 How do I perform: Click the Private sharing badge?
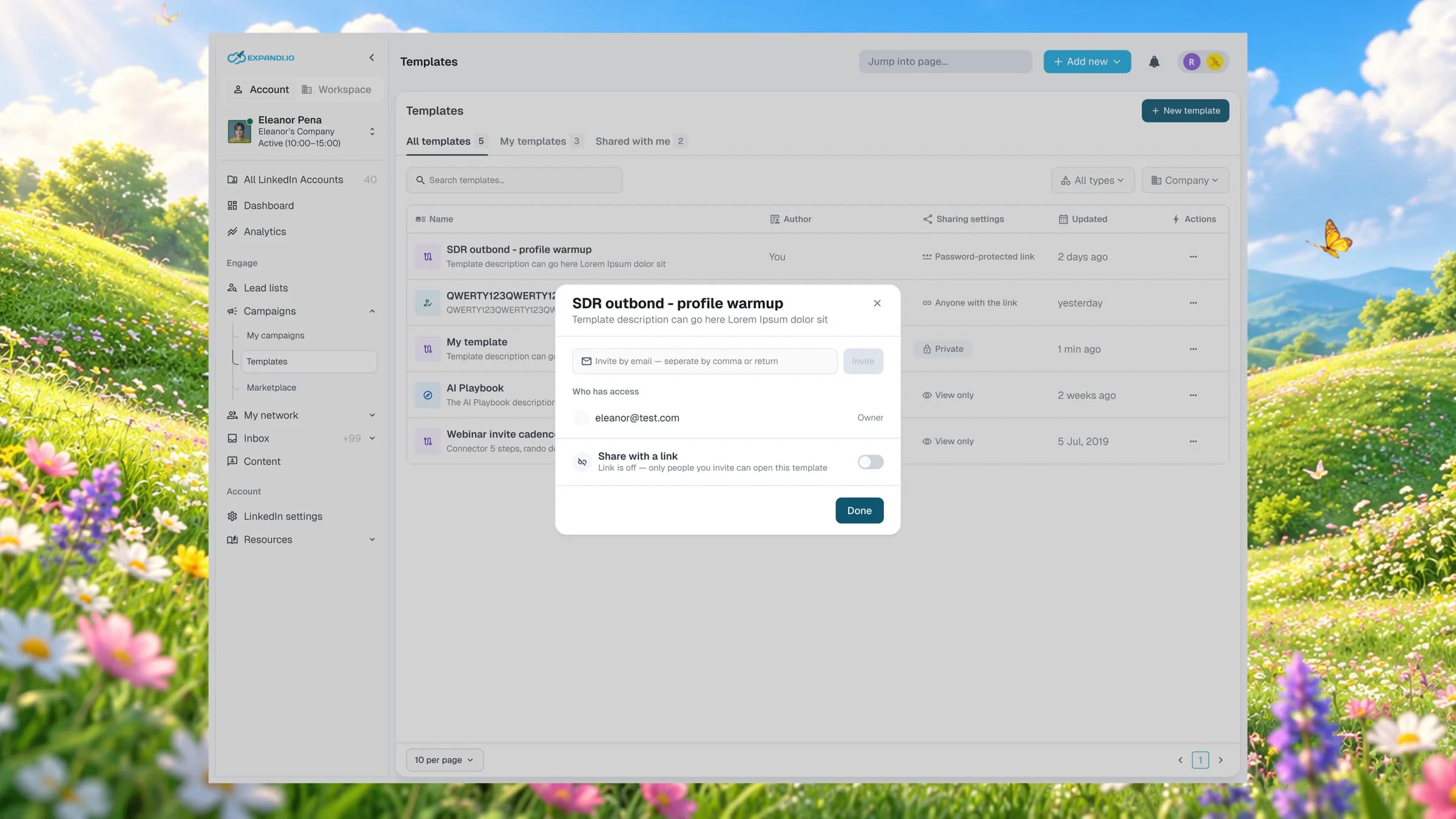(x=943, y=349)
